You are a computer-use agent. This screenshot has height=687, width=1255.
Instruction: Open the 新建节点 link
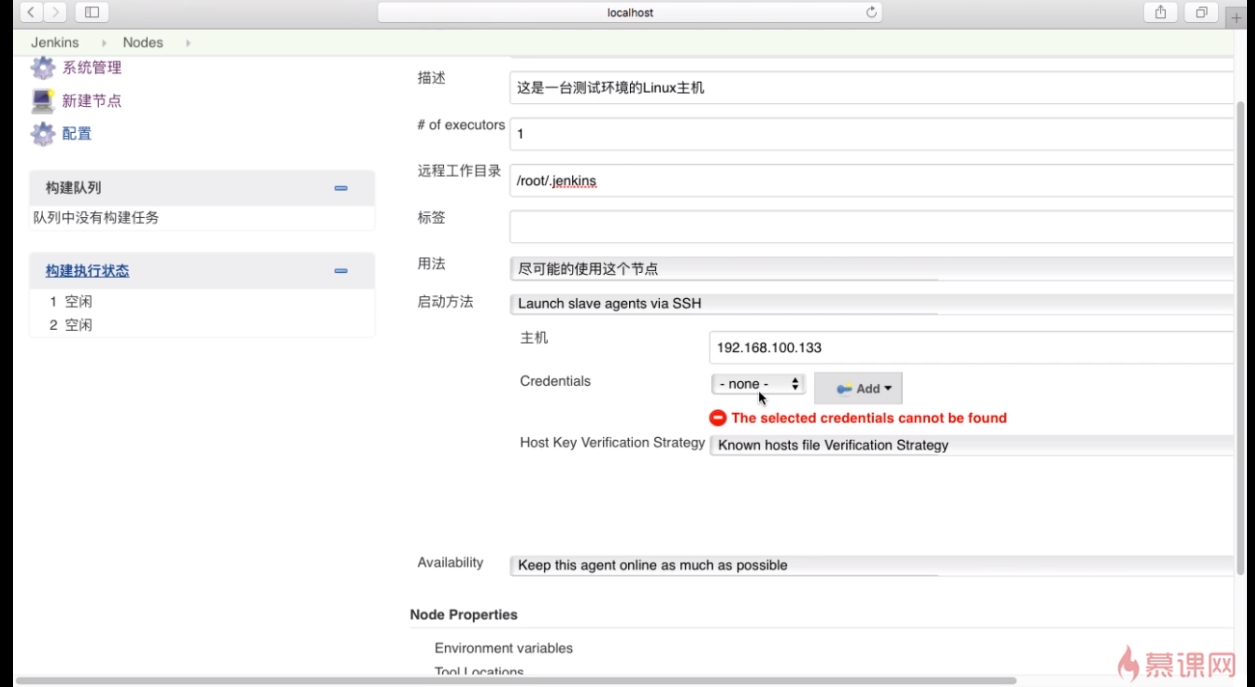(x=92, y=101)
